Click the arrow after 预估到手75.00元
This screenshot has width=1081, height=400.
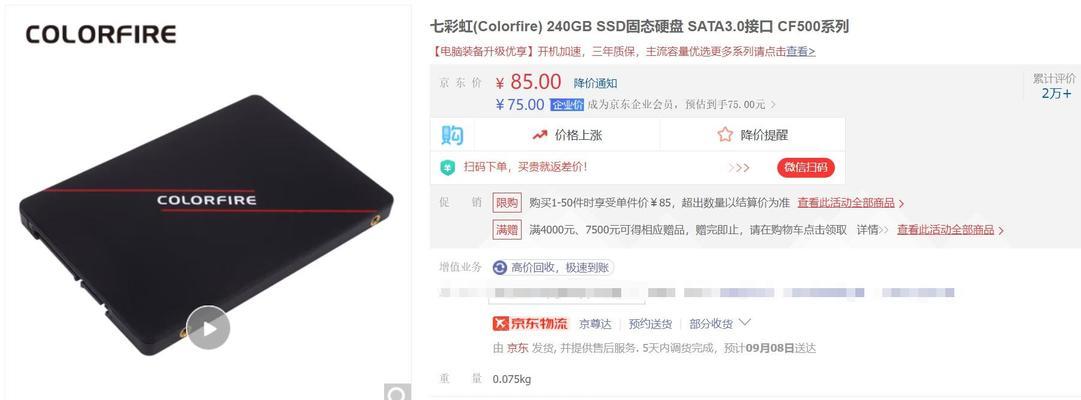click(773, 105)
